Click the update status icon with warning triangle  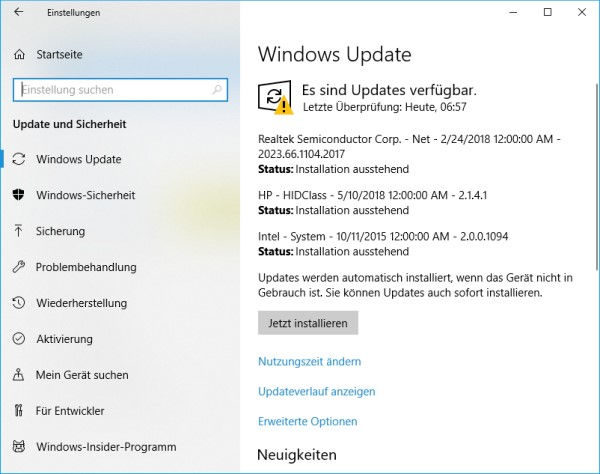click(x=276, y=97)
